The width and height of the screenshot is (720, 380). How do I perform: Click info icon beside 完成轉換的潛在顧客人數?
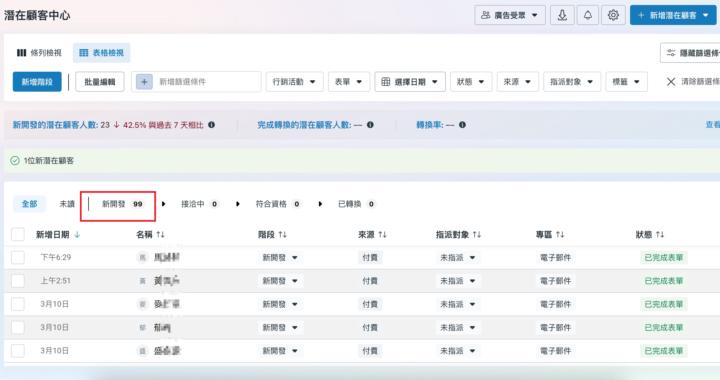370,125
